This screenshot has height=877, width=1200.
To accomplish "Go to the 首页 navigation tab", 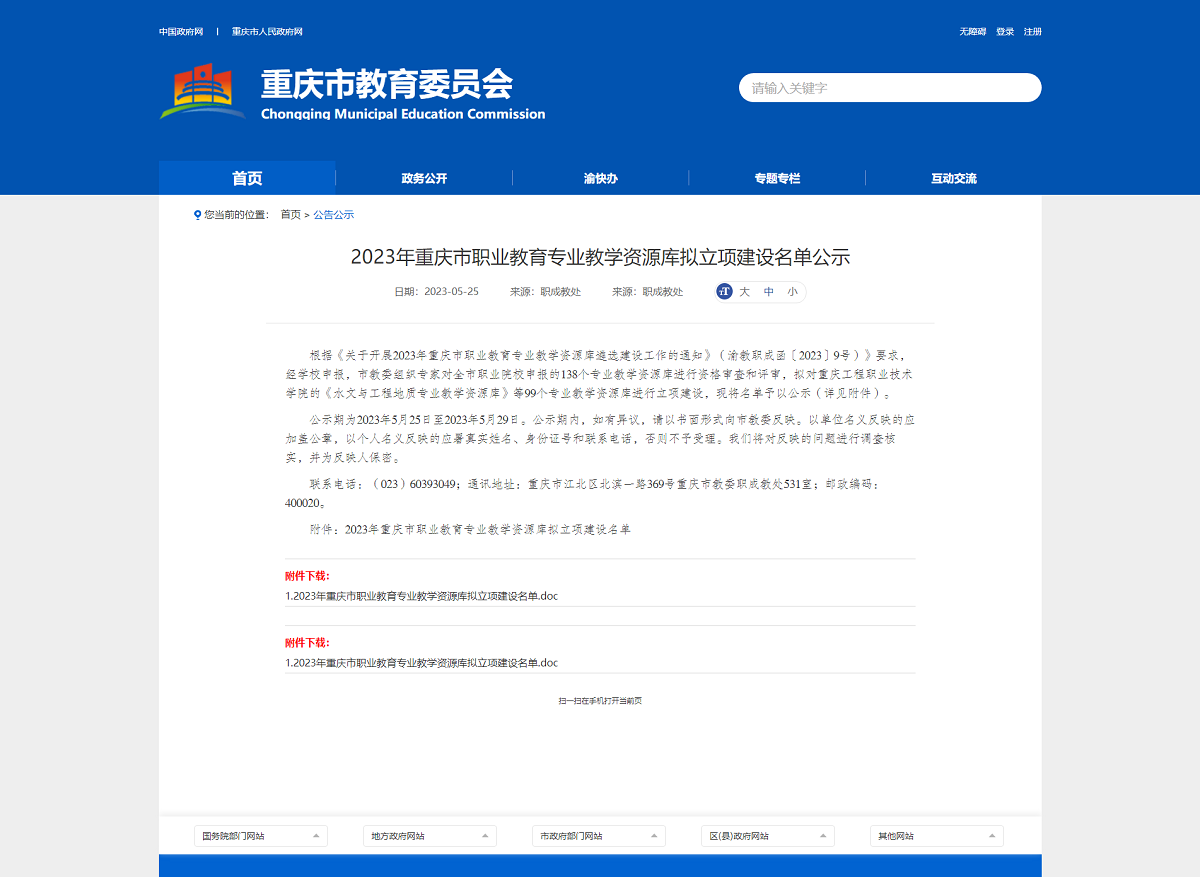I will click(x=247, y=178).
